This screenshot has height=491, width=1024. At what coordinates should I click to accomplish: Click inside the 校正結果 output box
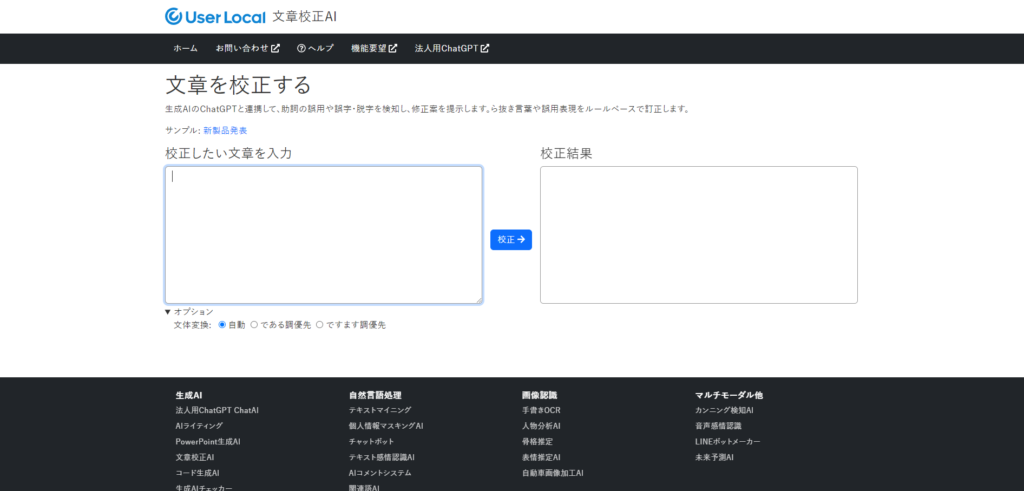[x=699, y=235]
